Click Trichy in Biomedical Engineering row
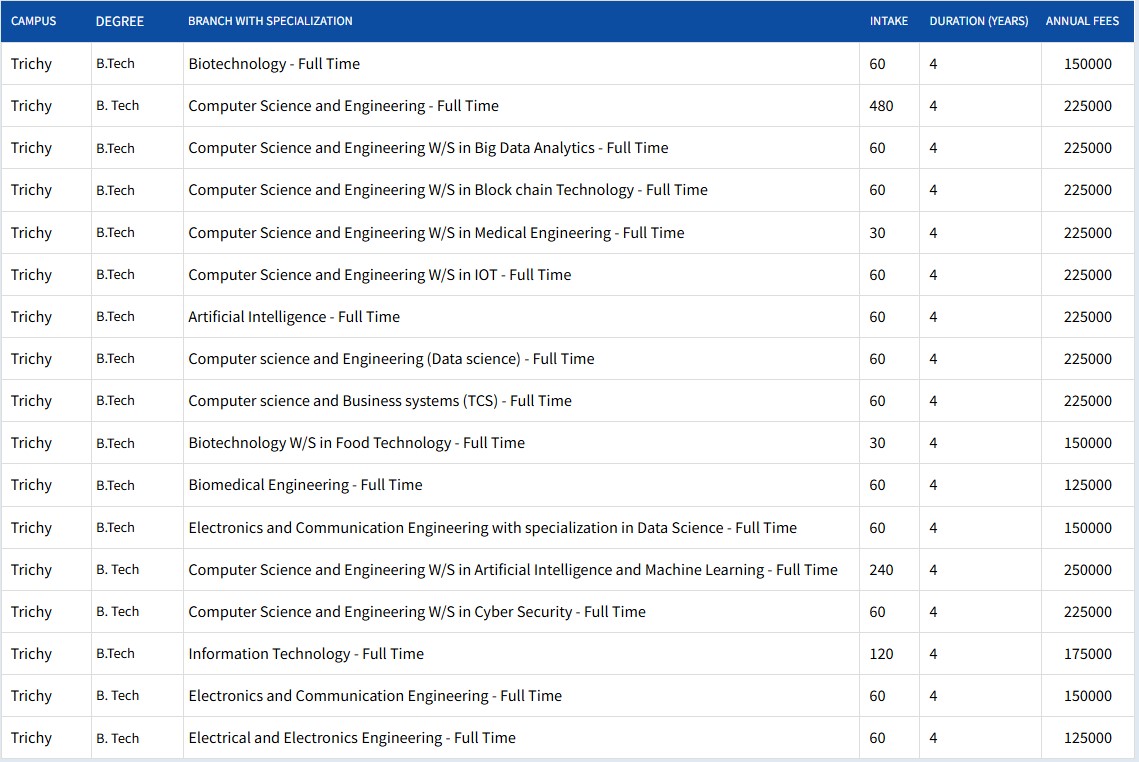This screenshot has height=762, width=1139. pos(31,486)
